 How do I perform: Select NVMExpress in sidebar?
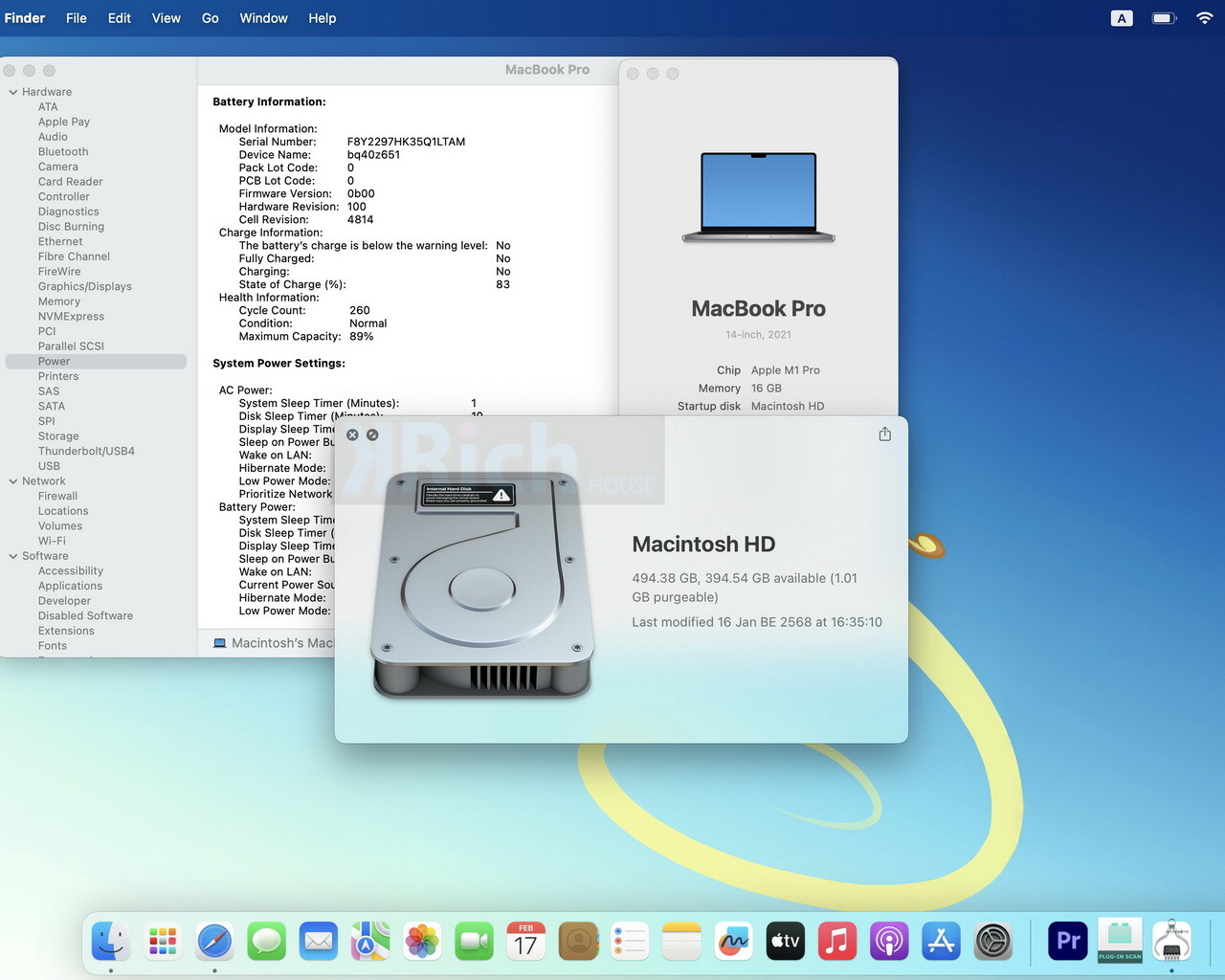coord(72,317)
